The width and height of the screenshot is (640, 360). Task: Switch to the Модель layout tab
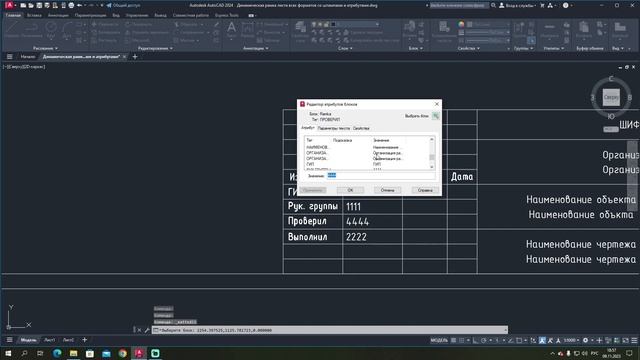29,340
